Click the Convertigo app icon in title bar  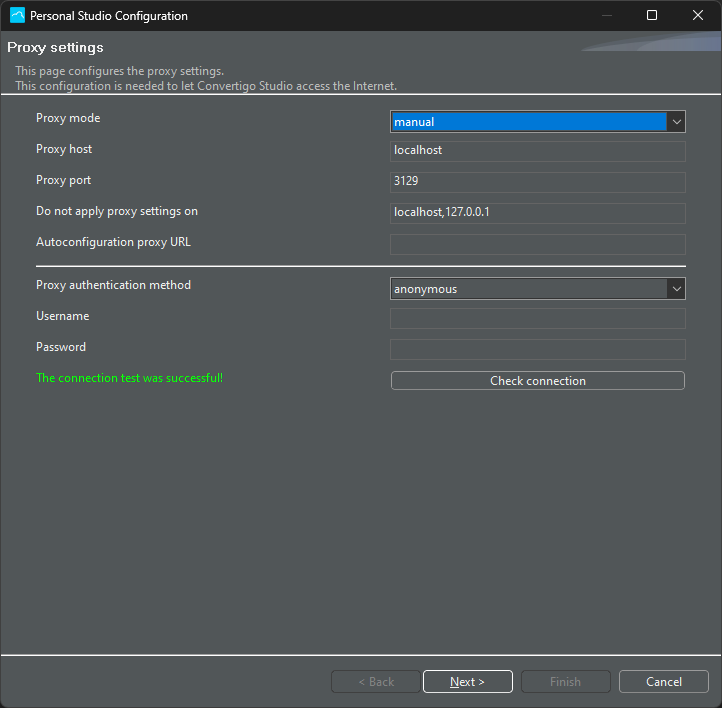click(x=17, y=16)
